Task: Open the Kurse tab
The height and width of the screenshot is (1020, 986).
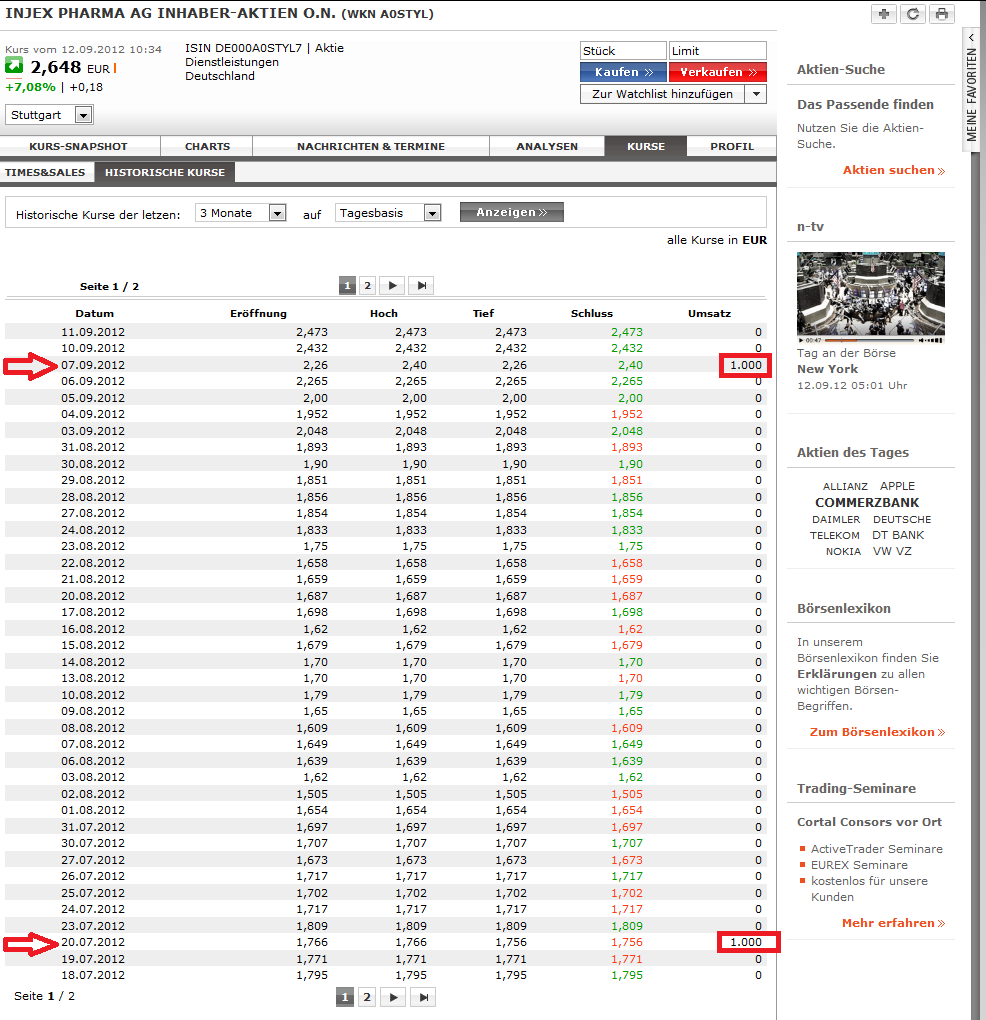Action: [x=645, y=146]
